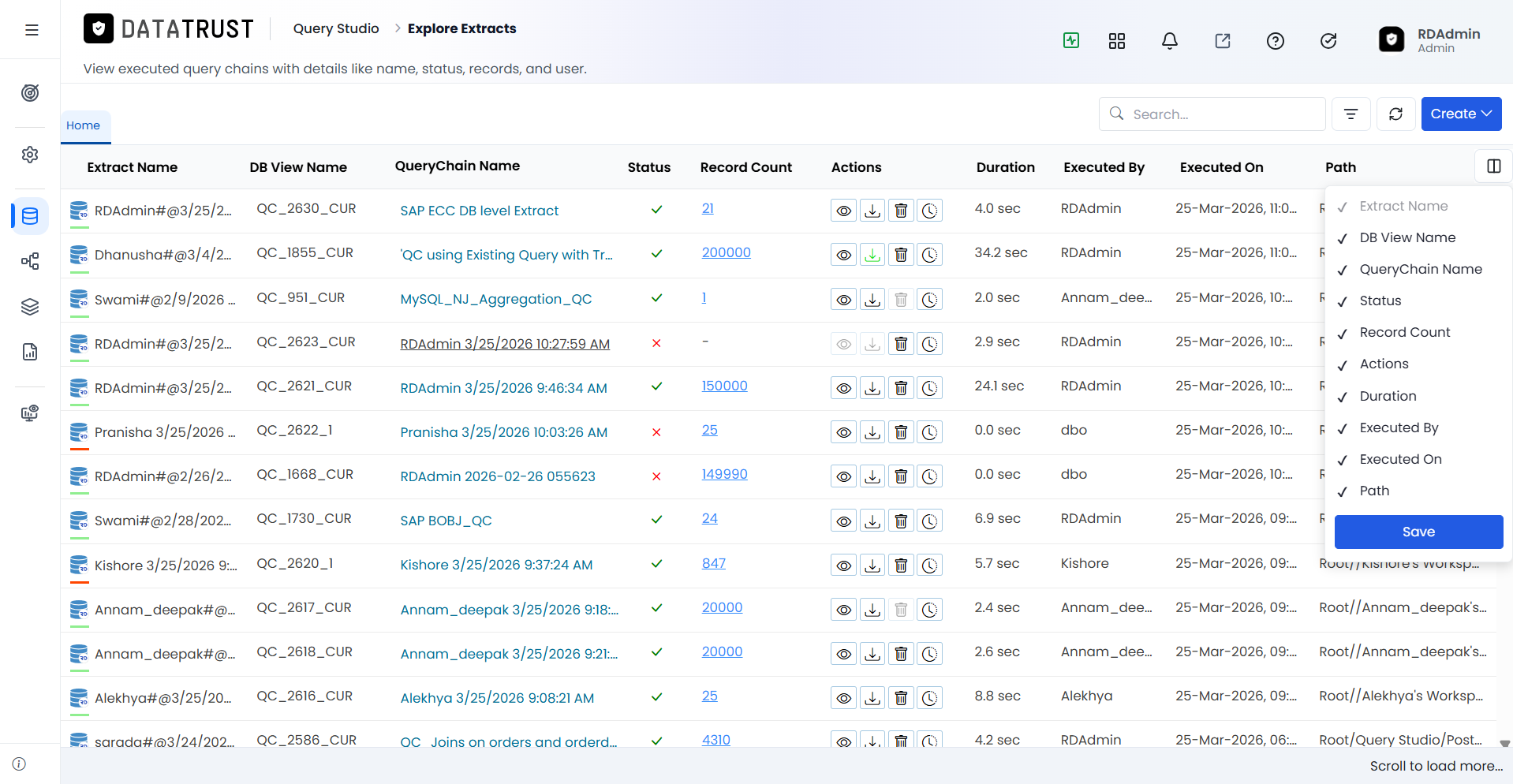Open the green activity monitor icon
Viewport: 1513px width, 784px height.
click(x=1071, y=40)
